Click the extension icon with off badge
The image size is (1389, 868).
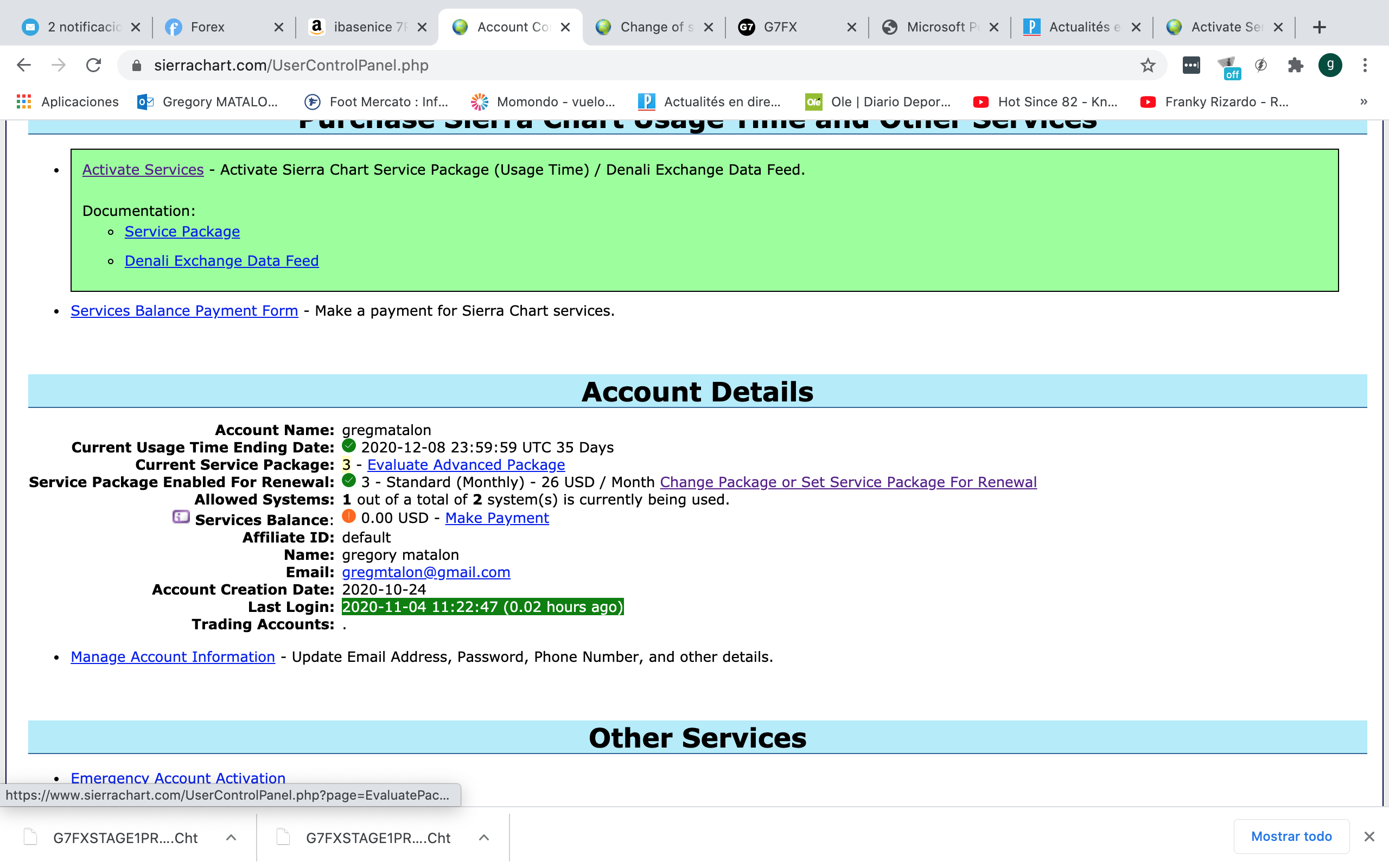(1227, 66)
